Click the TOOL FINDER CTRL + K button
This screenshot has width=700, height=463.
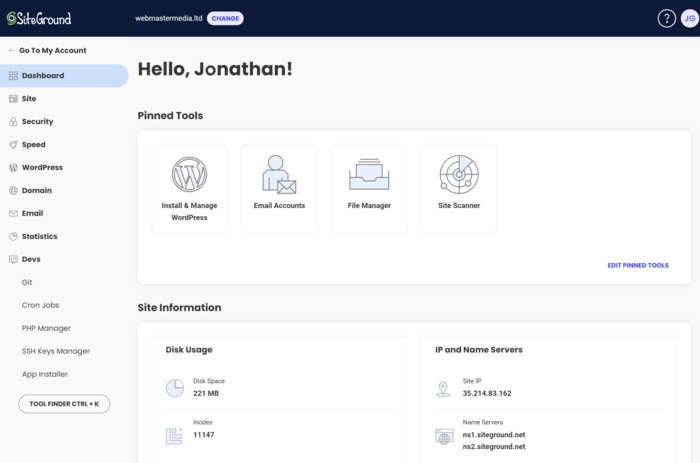pyautogui.click(x=64, y=404)
